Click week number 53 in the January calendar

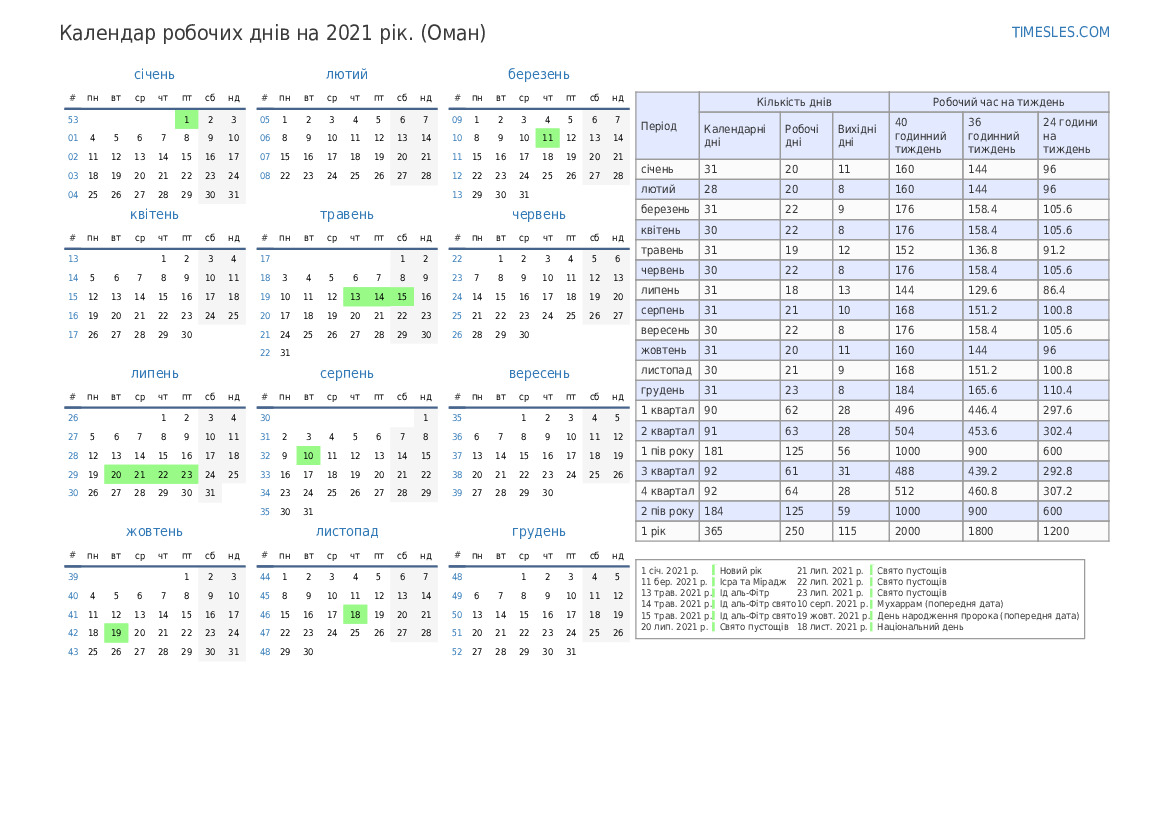[x=73, y=119]
